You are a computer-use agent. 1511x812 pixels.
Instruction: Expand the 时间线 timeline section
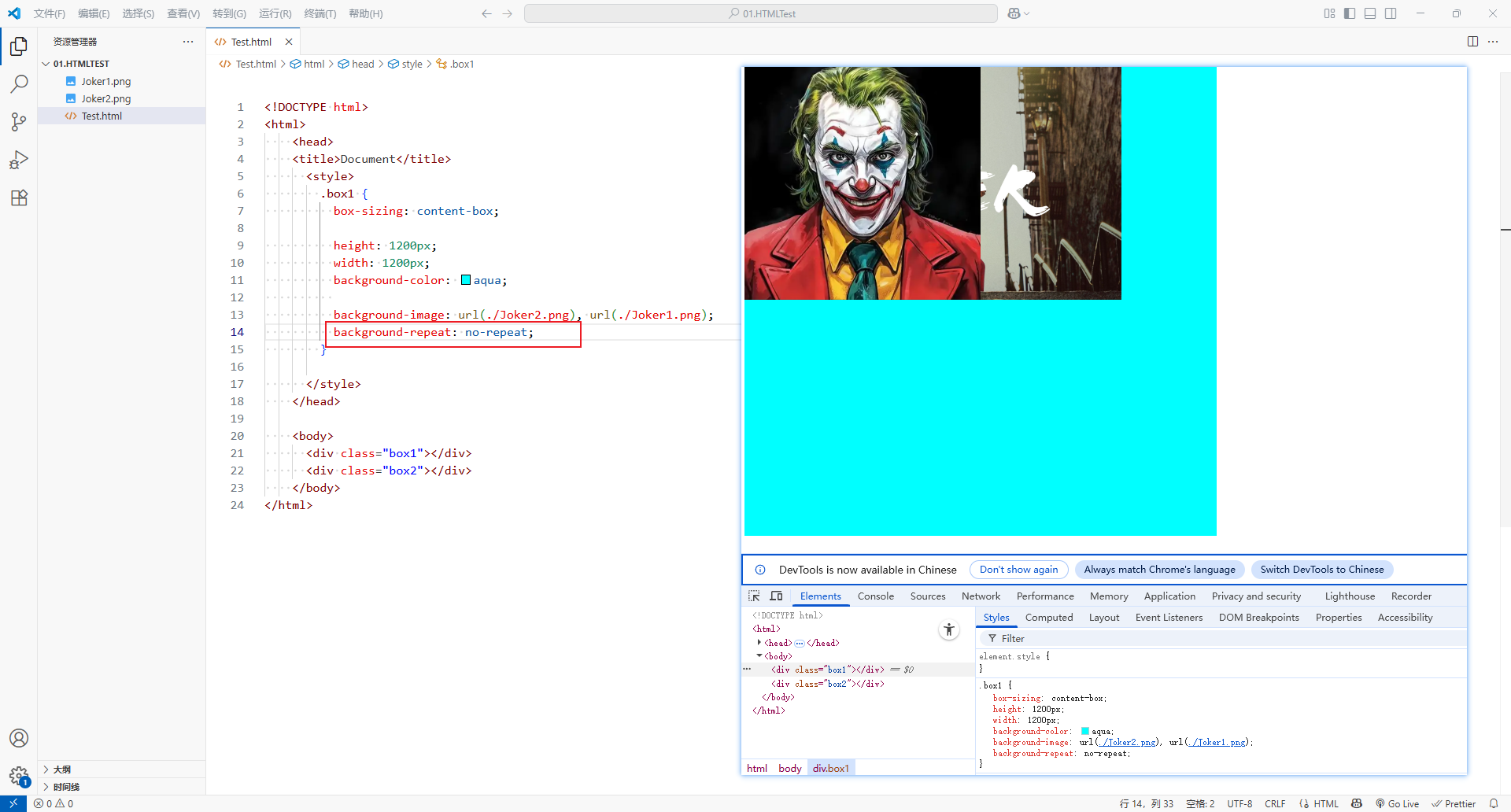click(x=46, y=787)
